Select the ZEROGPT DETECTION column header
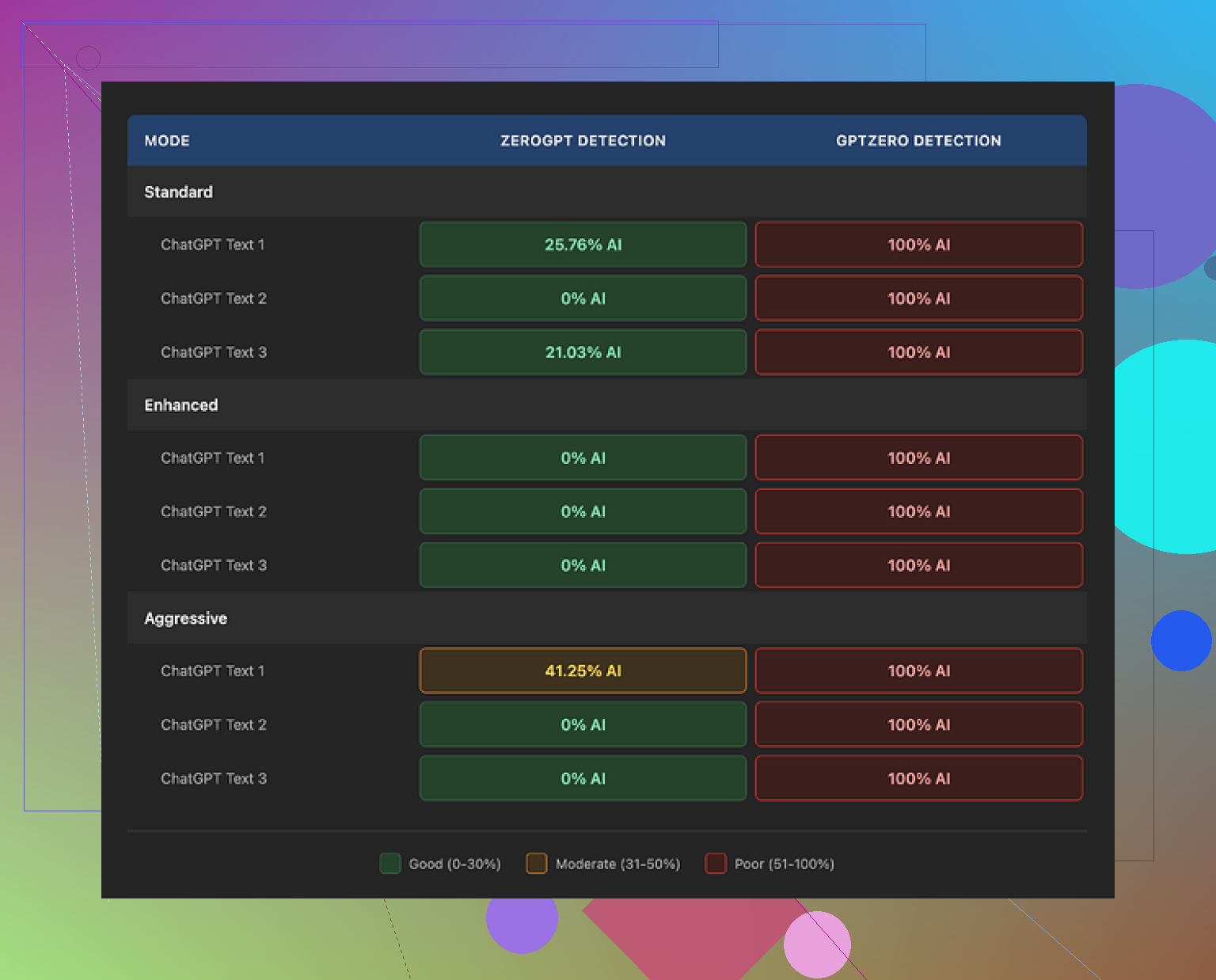1216x980 pixels. click(x=583, y=141)
